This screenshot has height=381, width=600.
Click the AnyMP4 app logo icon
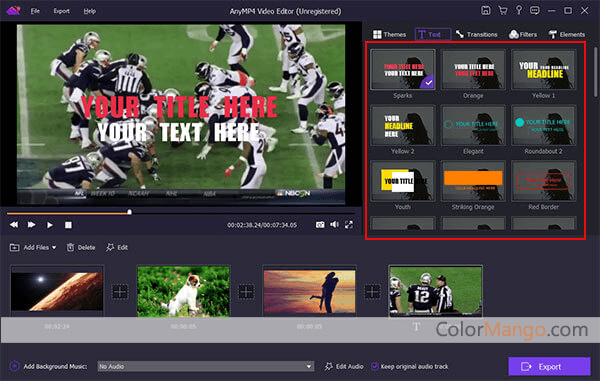13,10
